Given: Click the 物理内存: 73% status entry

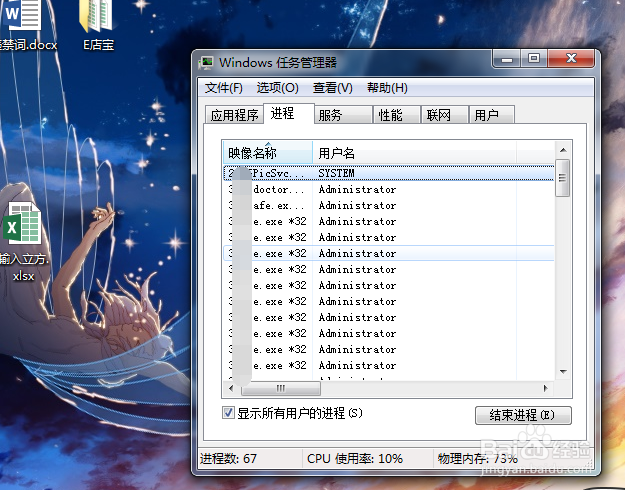Looking at the screenshot, I should pos(478,459).
